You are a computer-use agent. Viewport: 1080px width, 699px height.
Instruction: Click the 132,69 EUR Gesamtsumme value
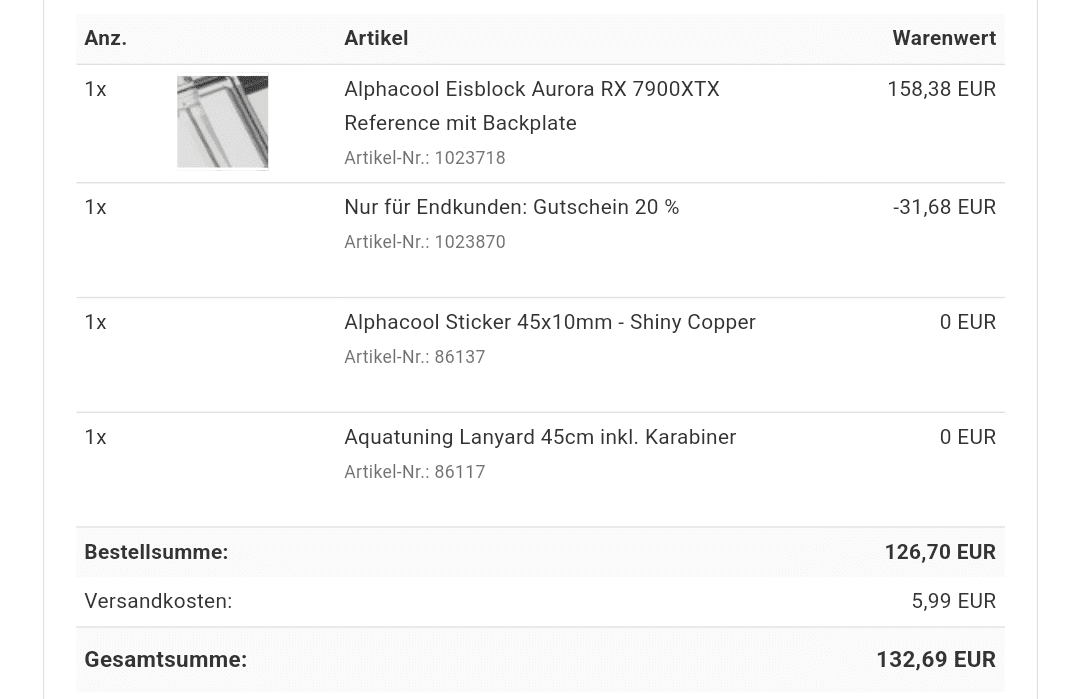pyautogui.click(x=936, y=660)
